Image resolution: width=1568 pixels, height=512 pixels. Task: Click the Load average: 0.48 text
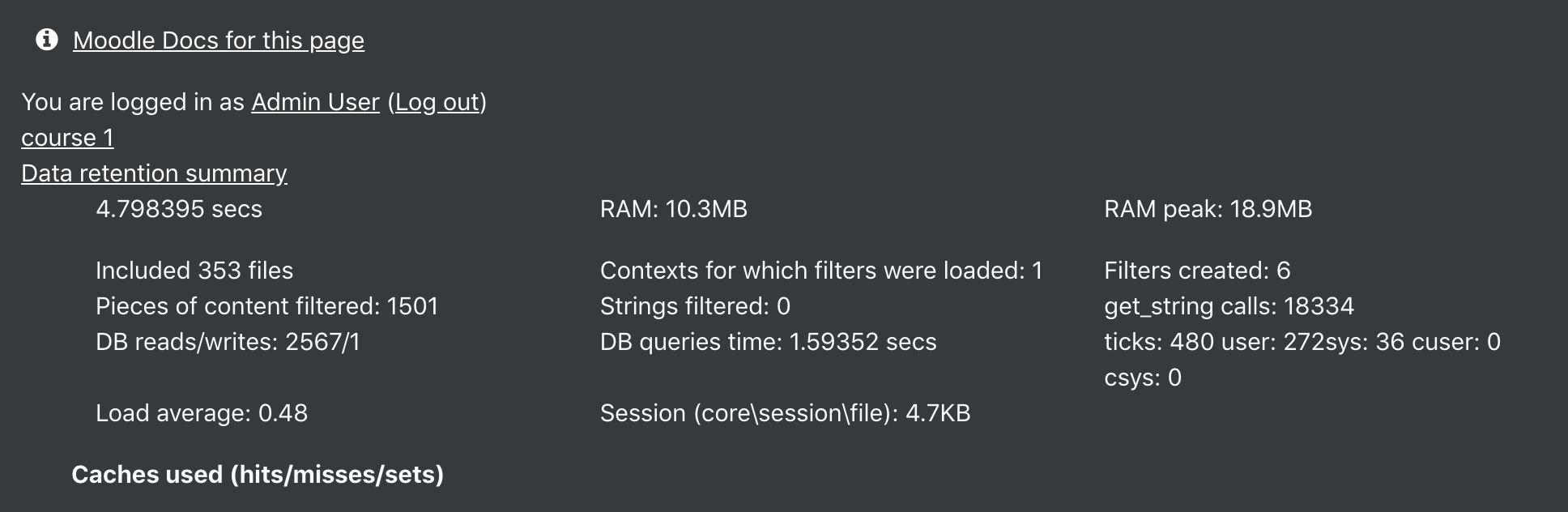pos(202,413)
